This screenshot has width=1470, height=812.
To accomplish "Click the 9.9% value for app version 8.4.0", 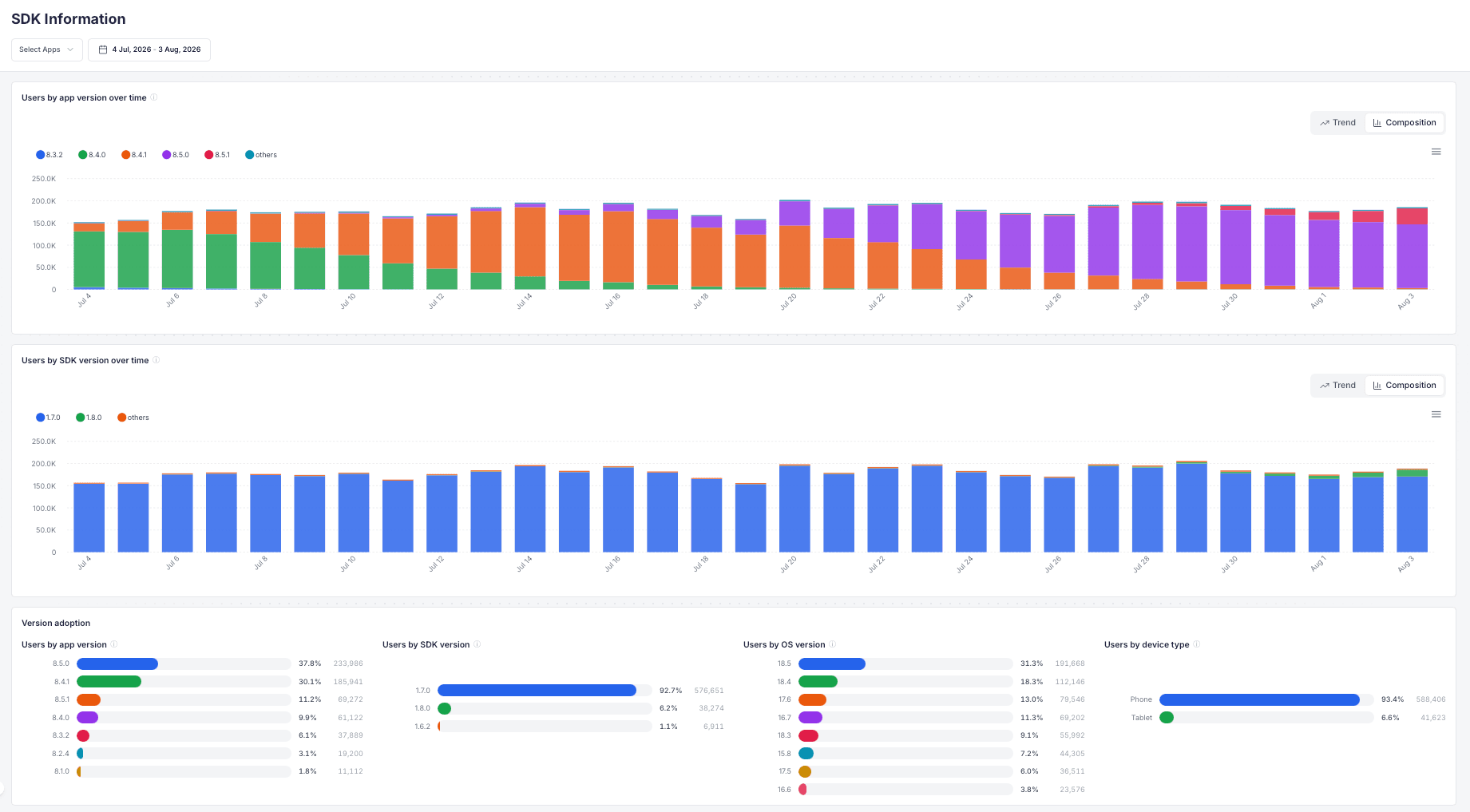I will coord(307,718).
